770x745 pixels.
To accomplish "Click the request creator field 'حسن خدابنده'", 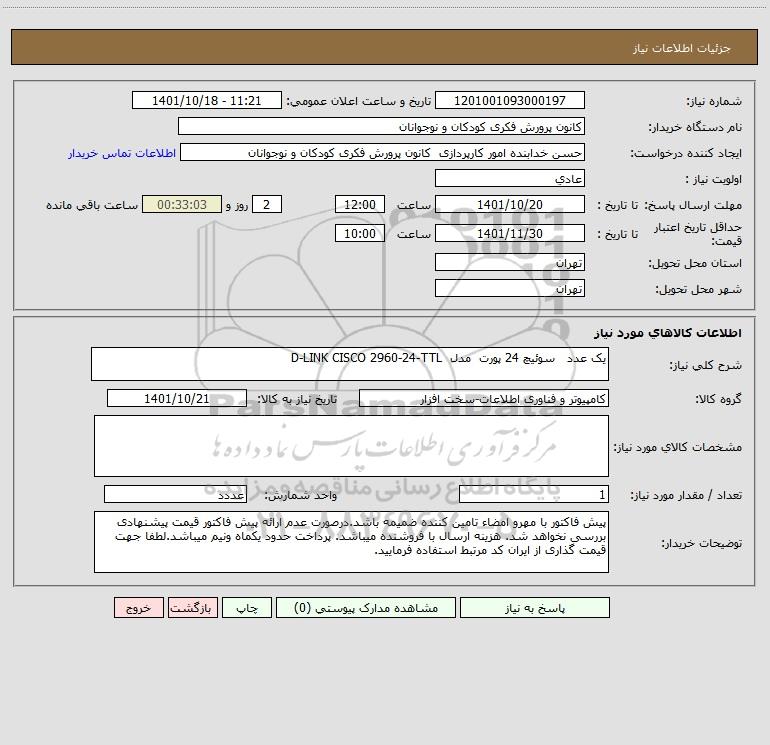I will tap(382, 153).
